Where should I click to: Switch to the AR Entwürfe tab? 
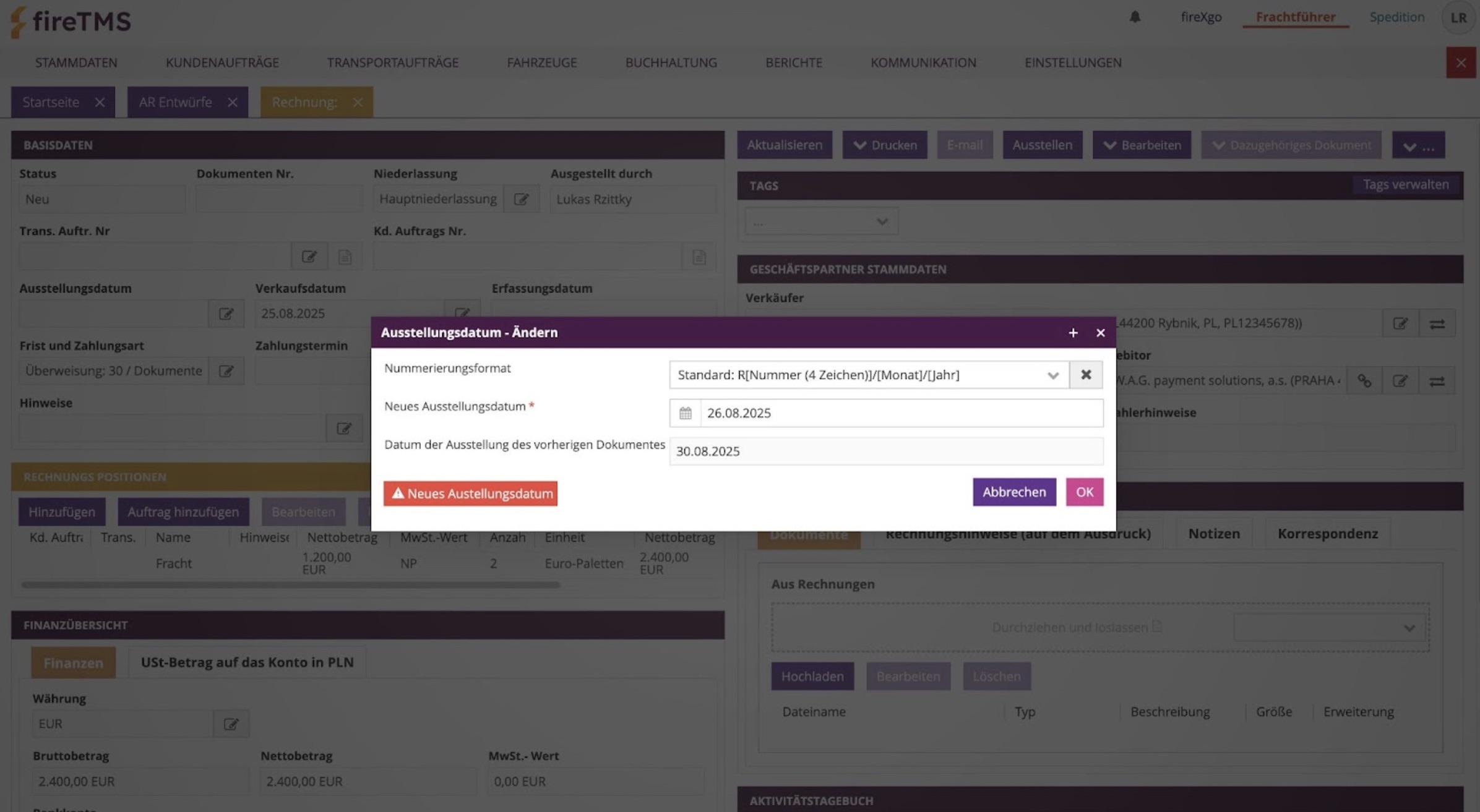point(175,102)
